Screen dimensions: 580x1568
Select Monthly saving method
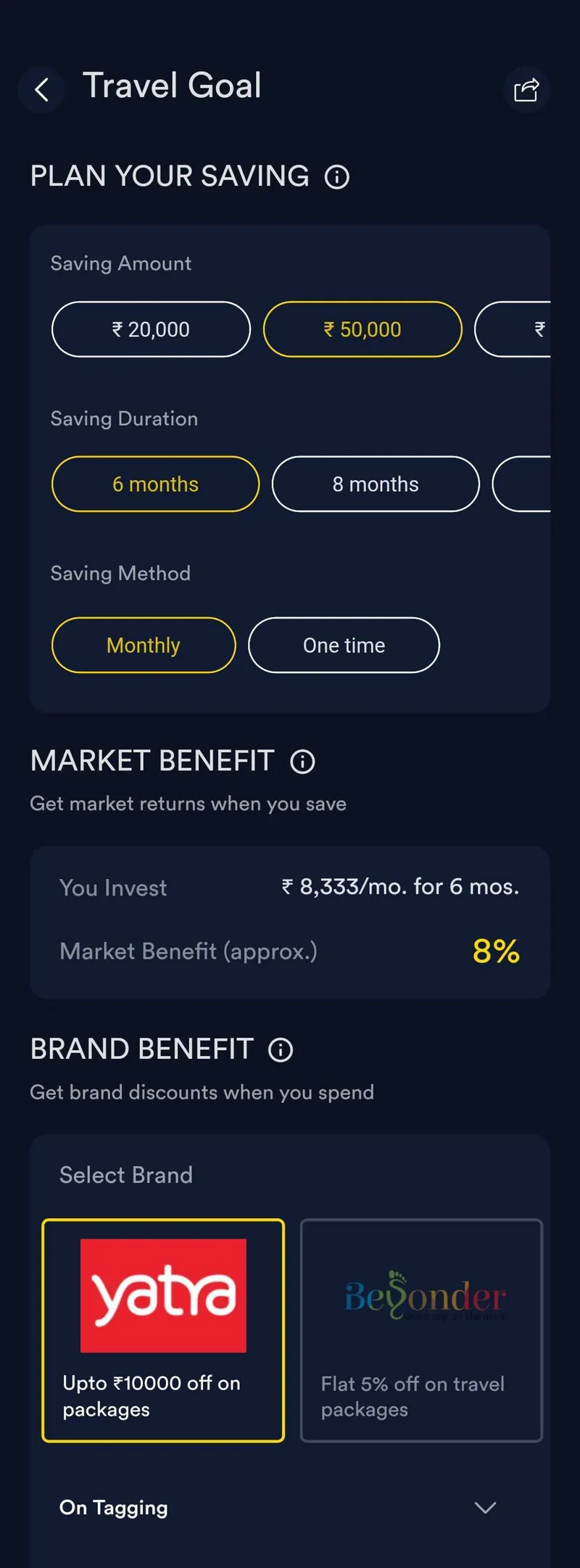point(144,645)
